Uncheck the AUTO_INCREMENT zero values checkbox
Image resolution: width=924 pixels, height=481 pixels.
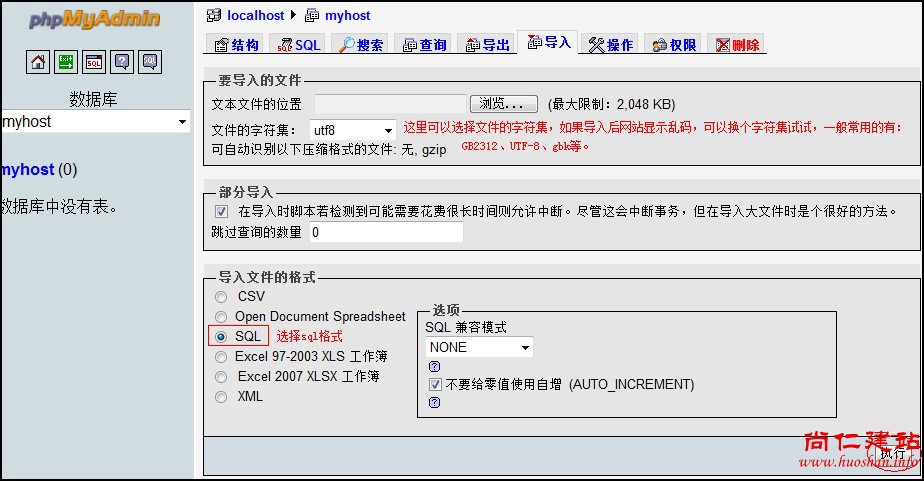click(x=435, y=384)
